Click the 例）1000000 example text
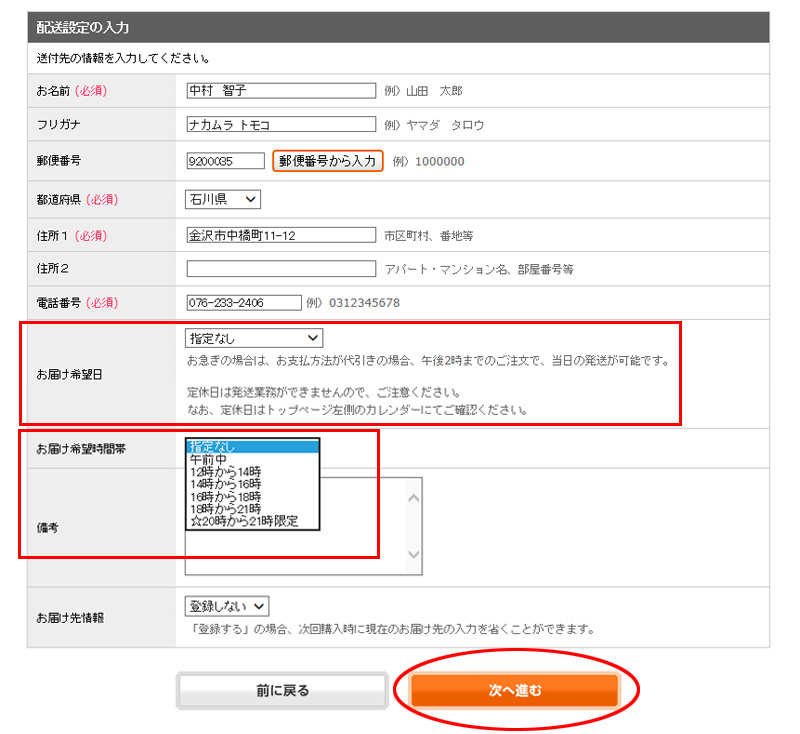This screenshot has height=734, width=800. 428,161
